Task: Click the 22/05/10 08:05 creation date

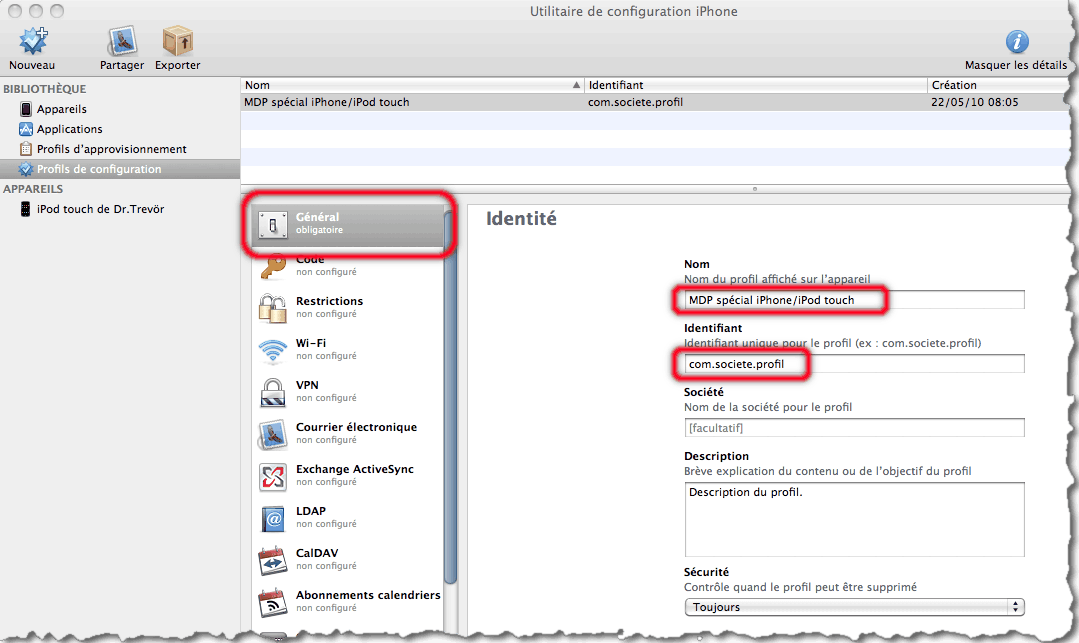Action: click(974, 102)
